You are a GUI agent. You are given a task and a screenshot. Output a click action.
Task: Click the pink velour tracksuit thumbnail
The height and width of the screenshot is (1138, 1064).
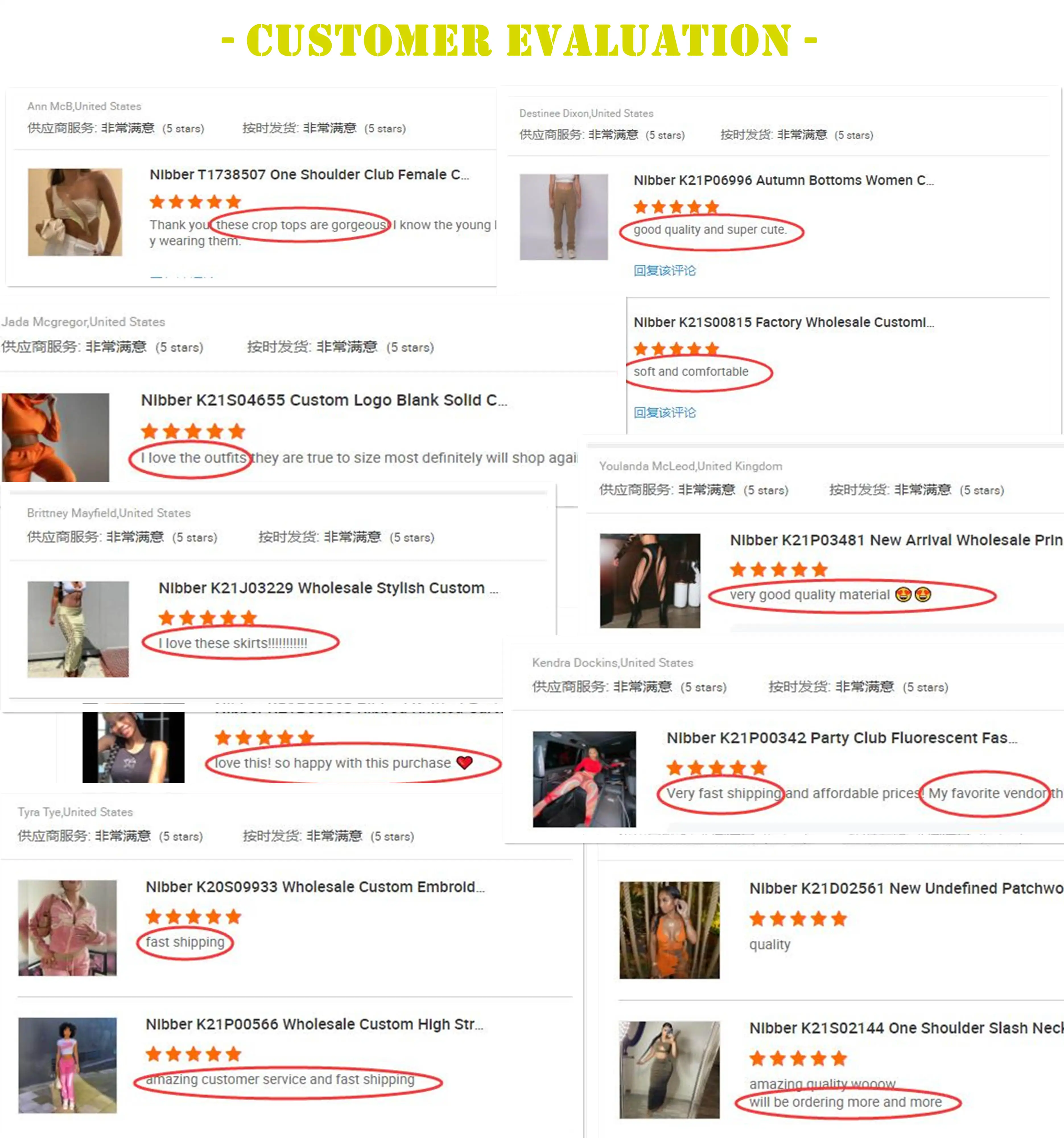coord(67,928)
